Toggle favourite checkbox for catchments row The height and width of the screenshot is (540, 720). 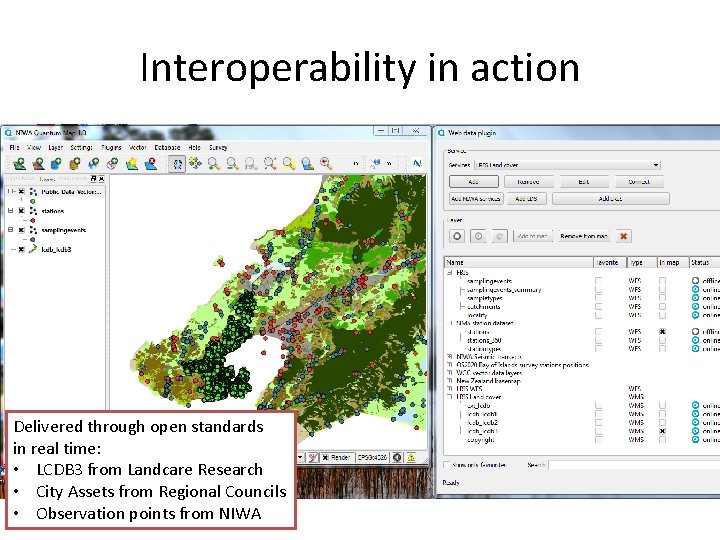598,306
